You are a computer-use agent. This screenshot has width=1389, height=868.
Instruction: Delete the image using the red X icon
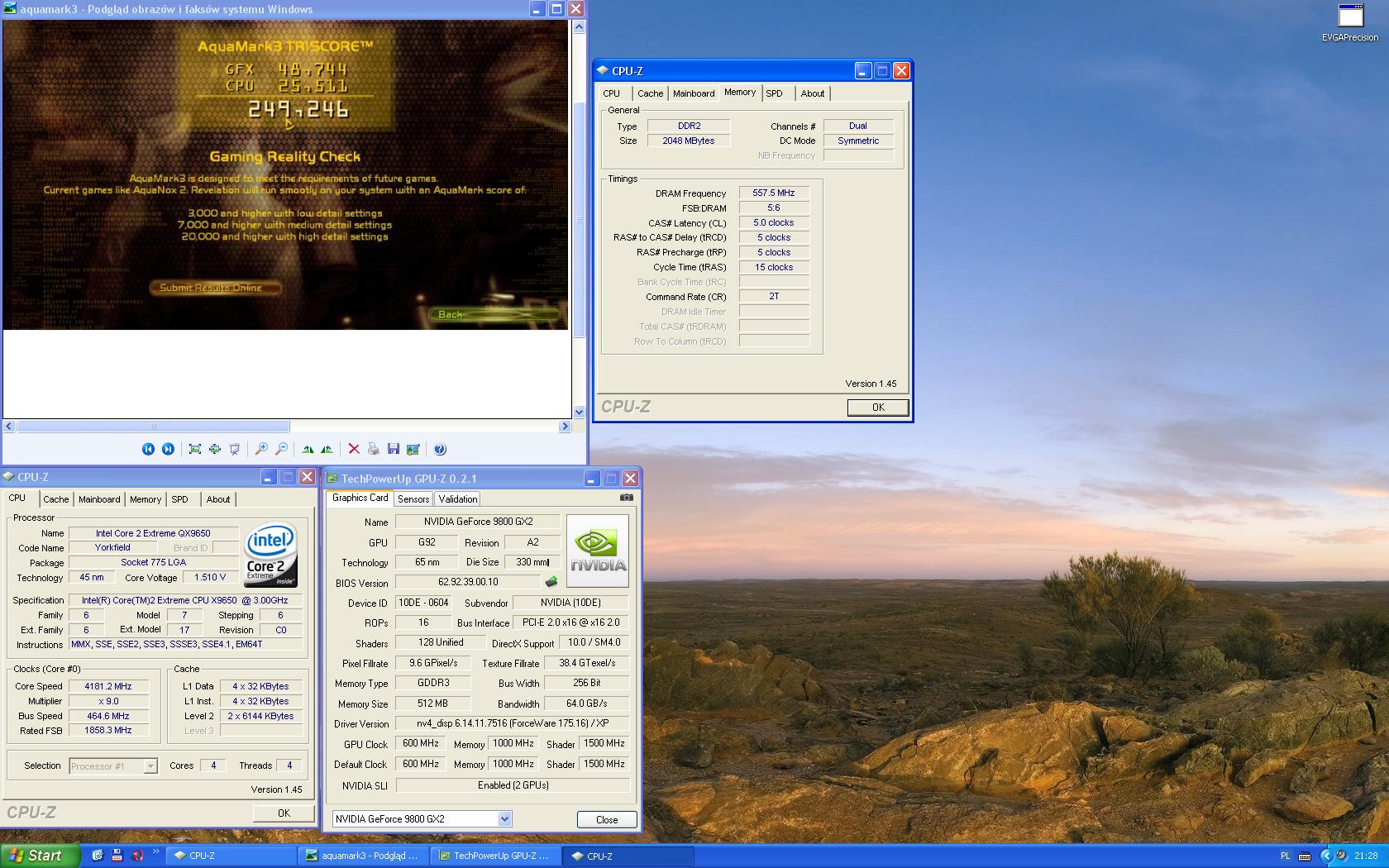tap(354, 449)
